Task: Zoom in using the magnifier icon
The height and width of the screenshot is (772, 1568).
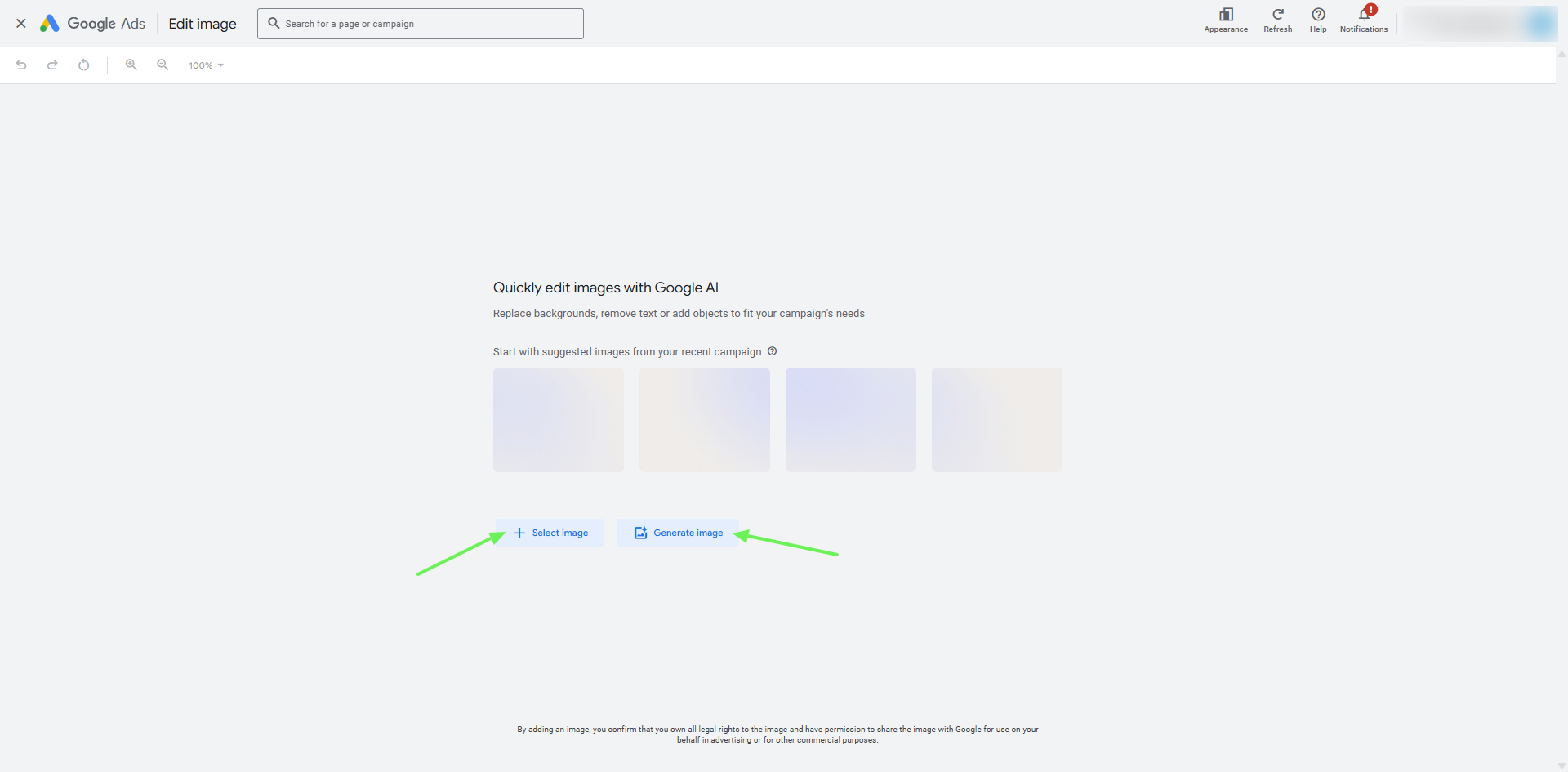Action: click(131, 65)
